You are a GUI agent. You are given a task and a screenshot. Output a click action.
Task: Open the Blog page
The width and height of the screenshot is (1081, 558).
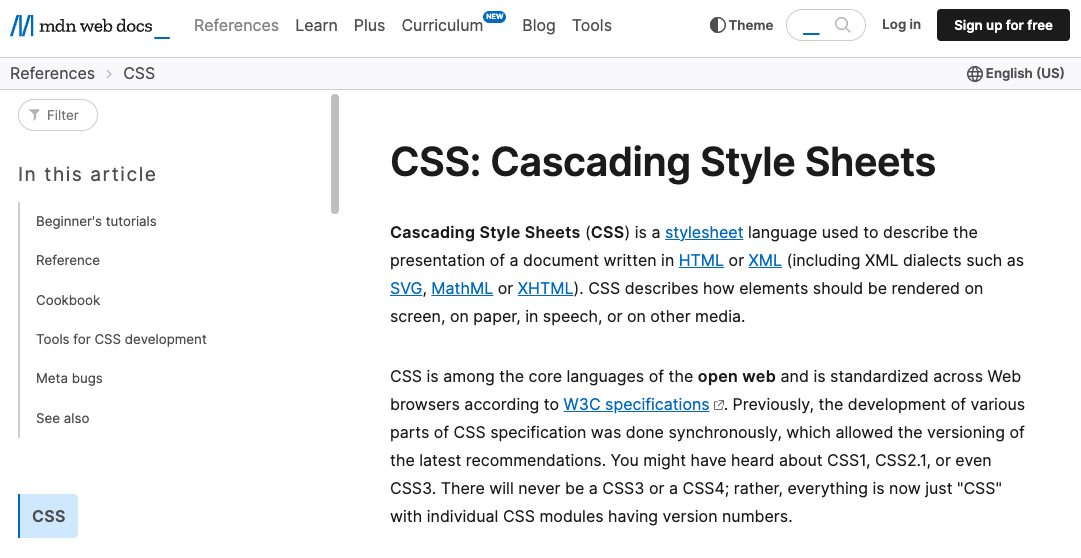pos(538,25)
